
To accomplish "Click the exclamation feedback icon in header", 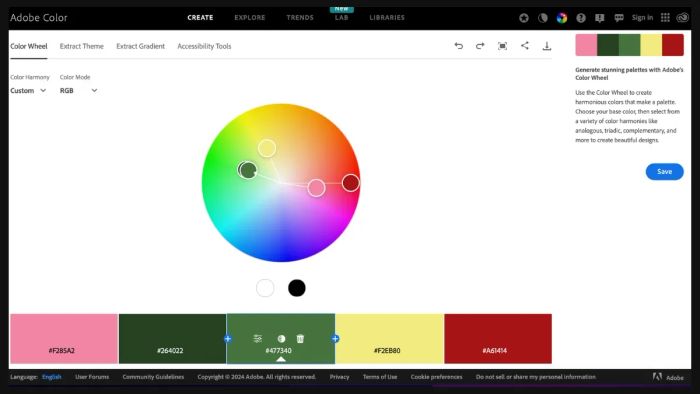I will 600,18.
